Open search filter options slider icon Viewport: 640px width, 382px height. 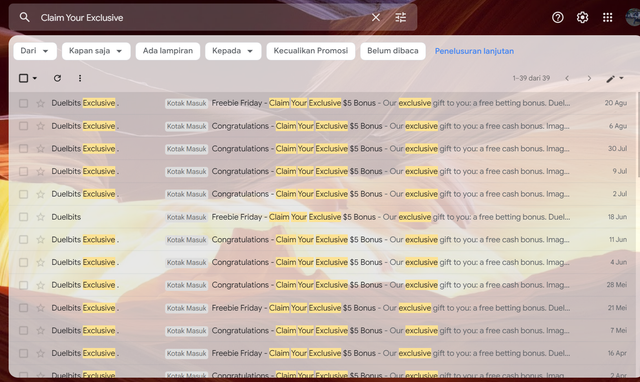pyautogui.click(x=401, y=18)
